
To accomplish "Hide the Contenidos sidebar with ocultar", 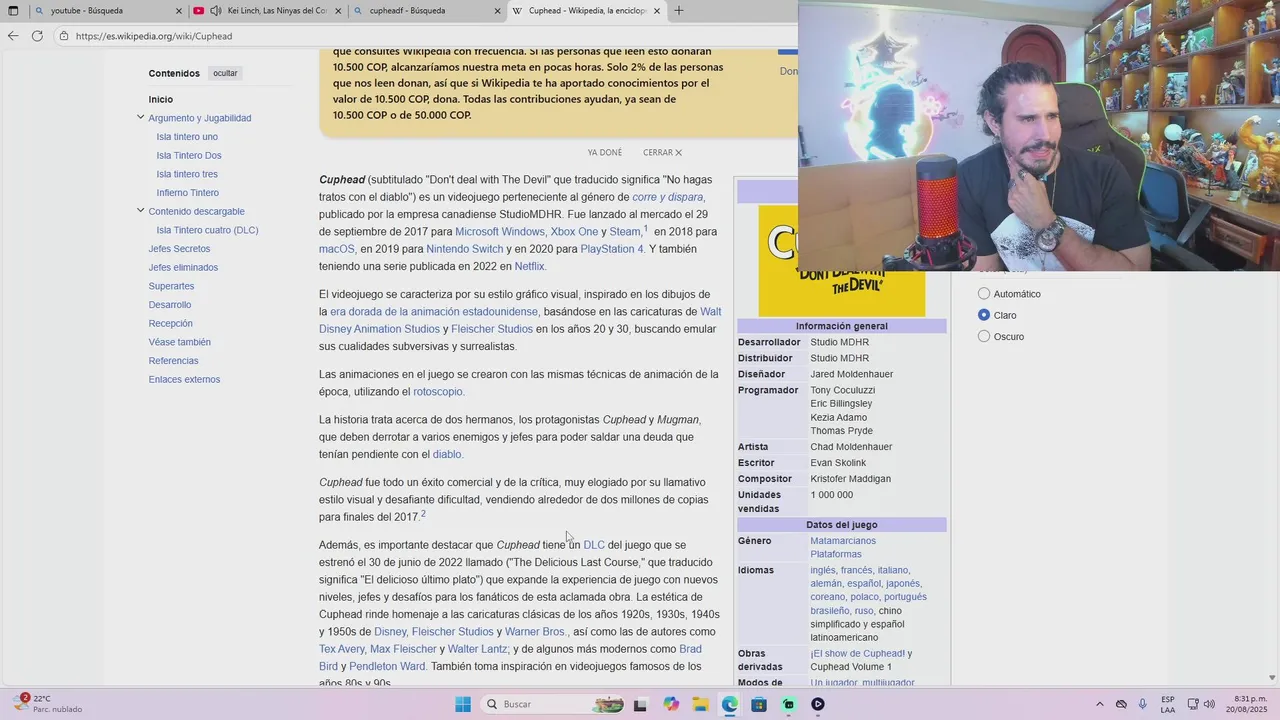I will 225,73.
